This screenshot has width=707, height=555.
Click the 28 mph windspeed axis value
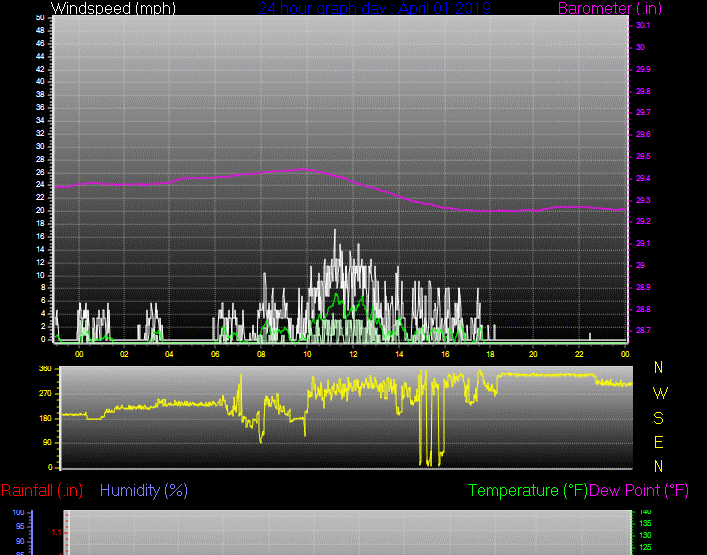coord(40,160)
